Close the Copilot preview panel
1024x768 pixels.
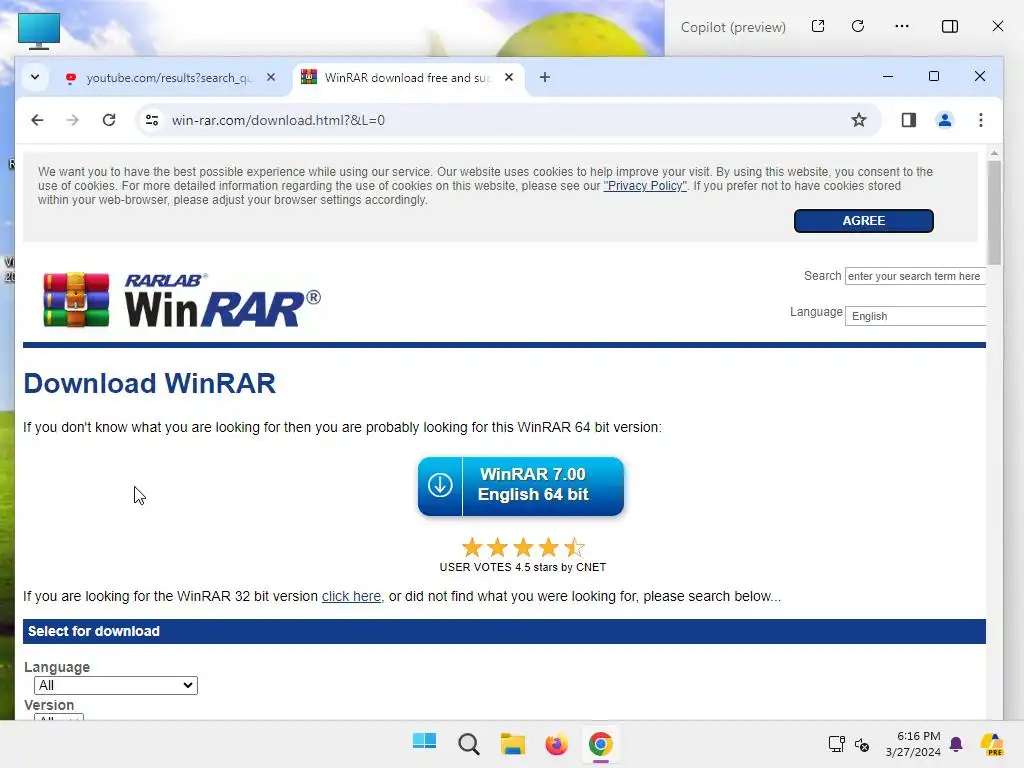[997, 26]
